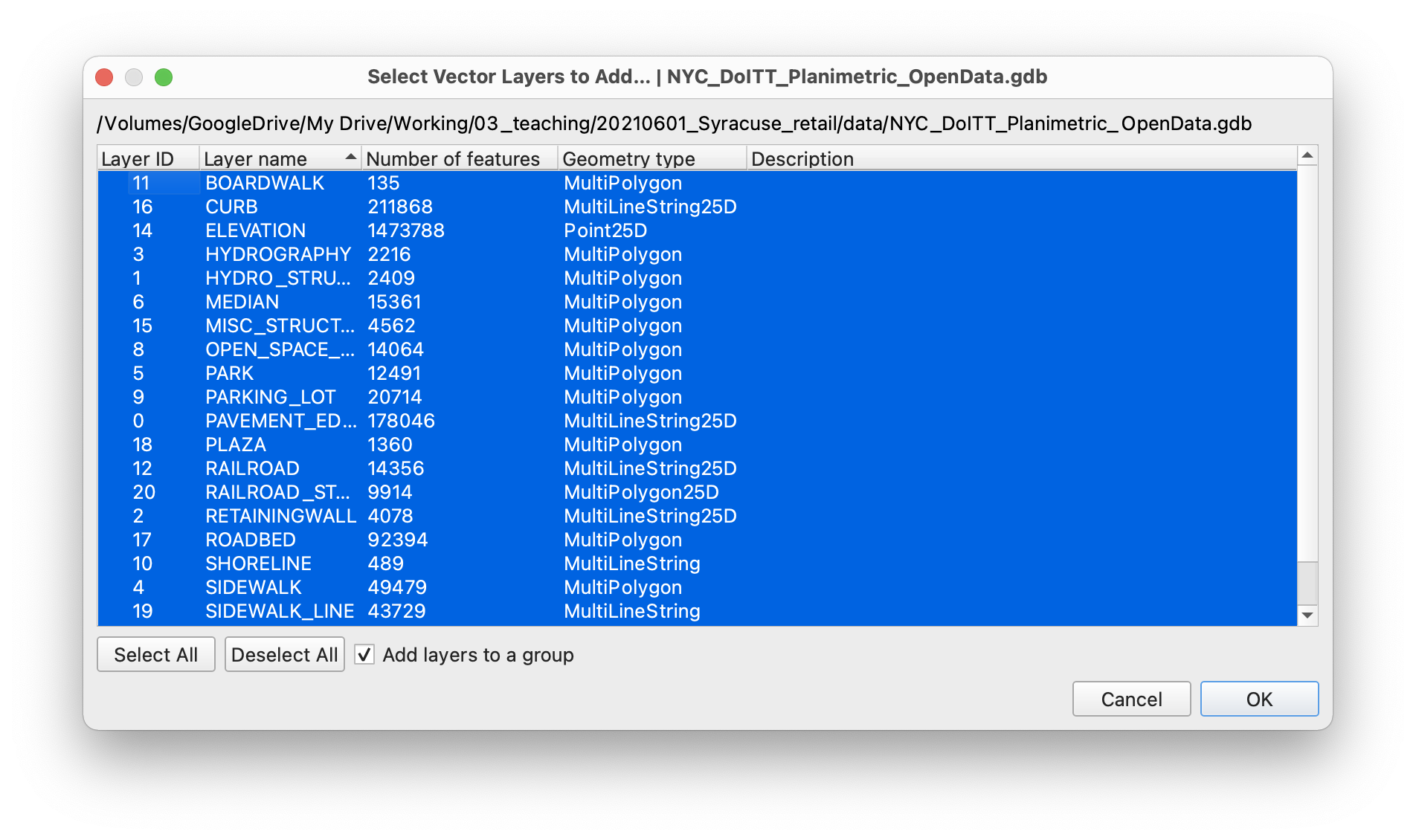Click the green zoom window button

(x=164, y=77)
